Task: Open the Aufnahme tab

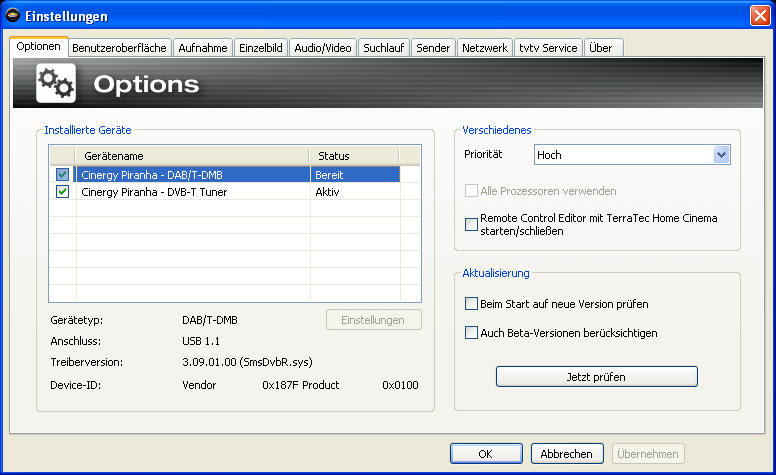Action: tap(203, 48)
